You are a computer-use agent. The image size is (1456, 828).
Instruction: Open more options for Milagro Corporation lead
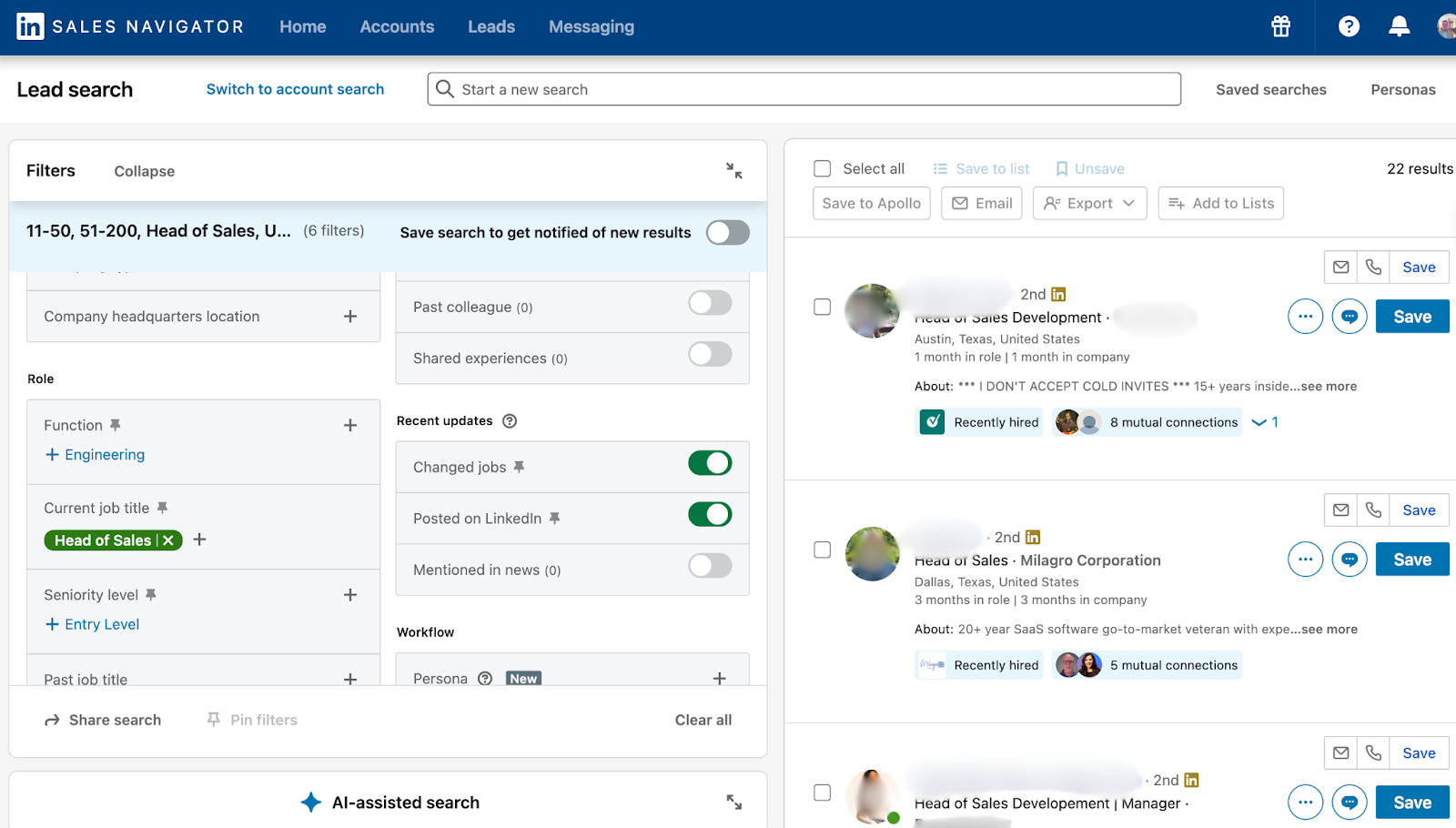[x=1305, y=560]
